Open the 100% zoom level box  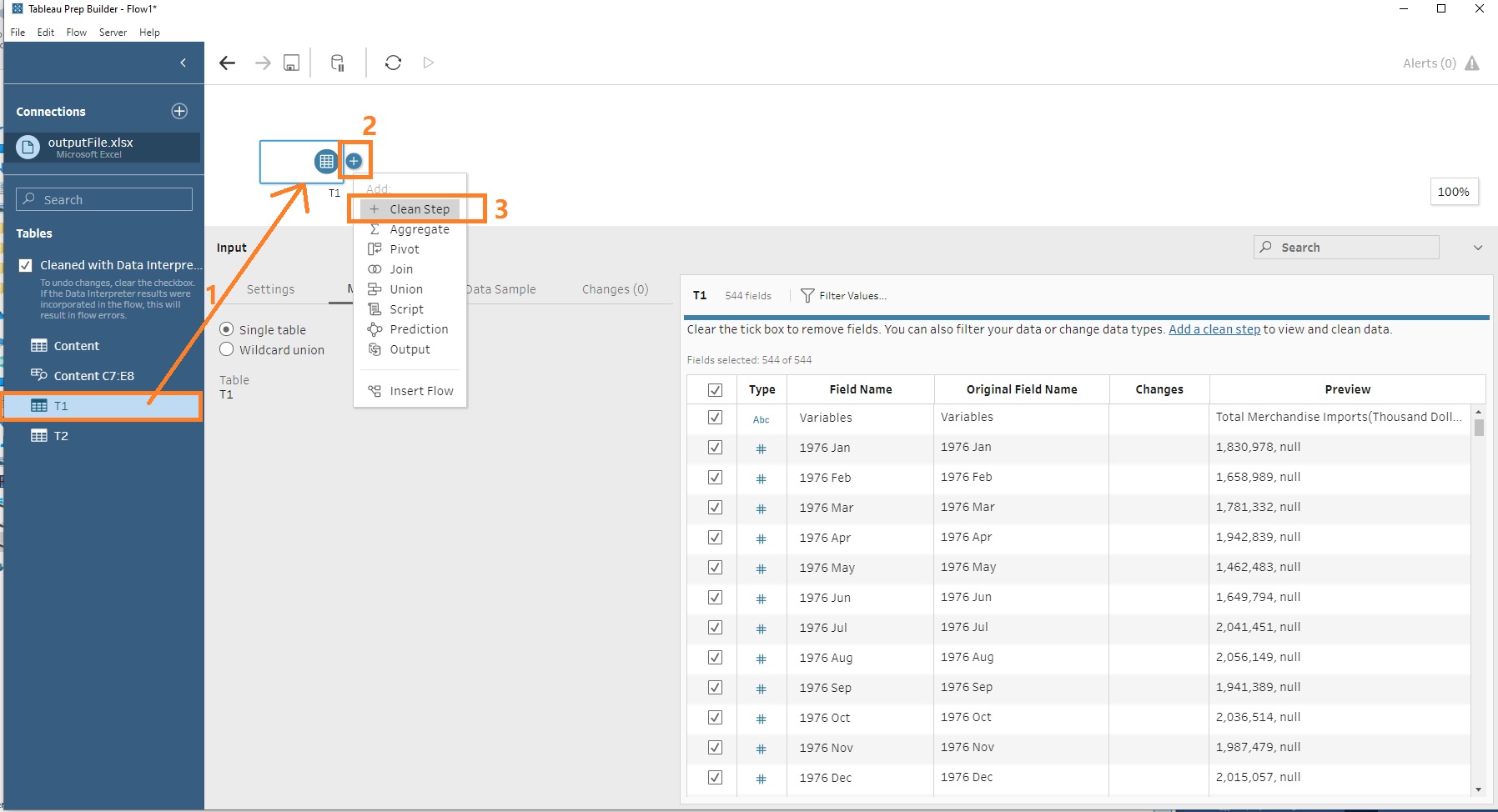(x=1454, y=192)
